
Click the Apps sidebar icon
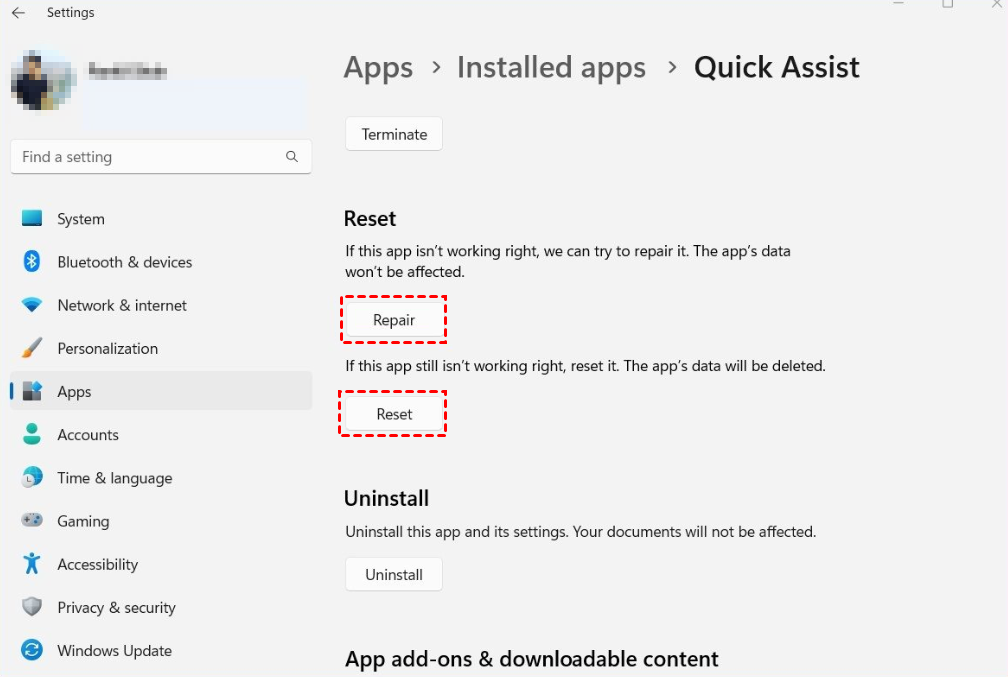(32, 391)
